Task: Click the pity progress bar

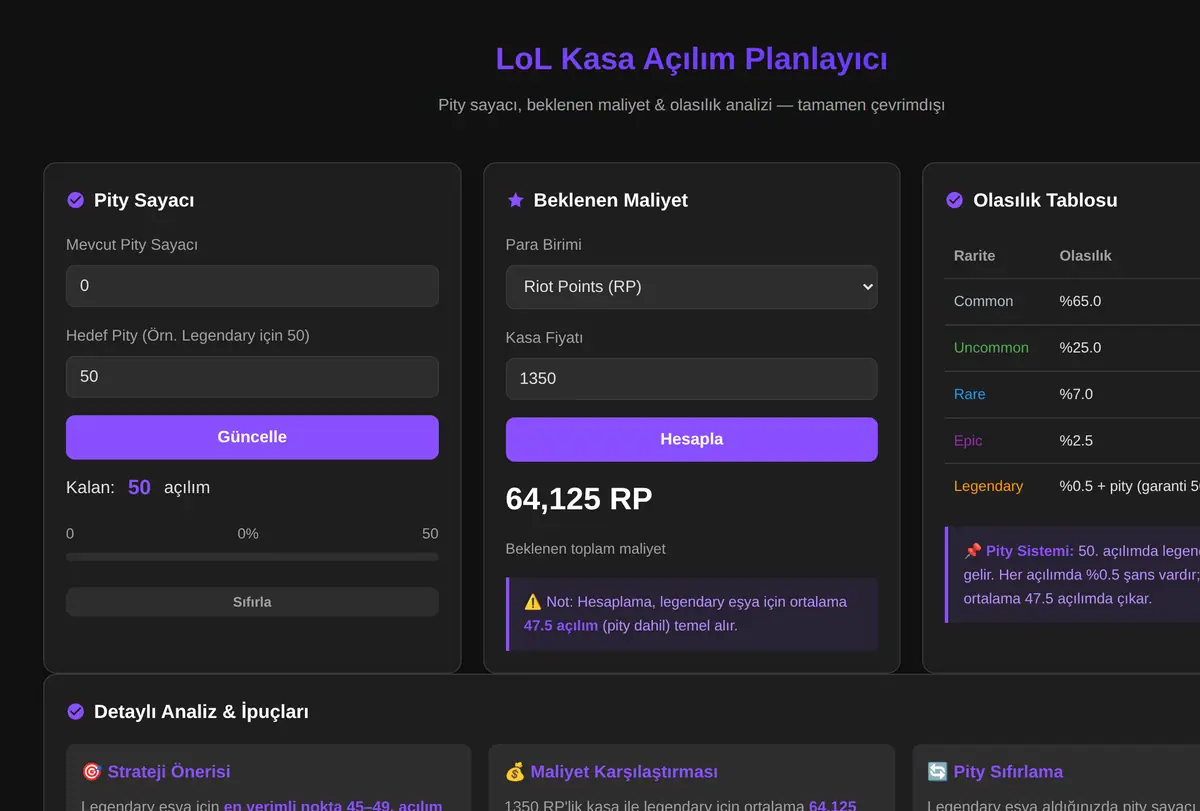Action: [x=252, y=557]
